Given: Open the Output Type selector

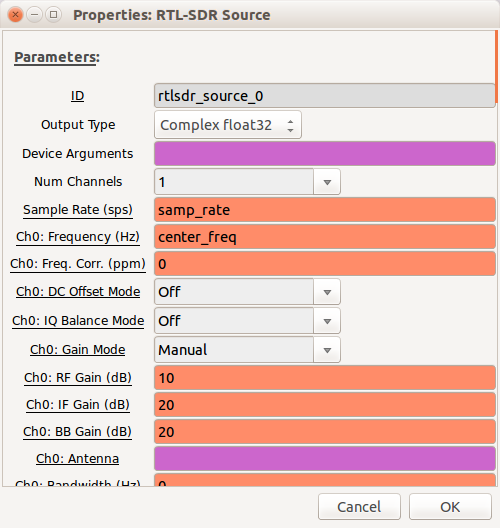Looking at the screenshot, I should 228,125.
